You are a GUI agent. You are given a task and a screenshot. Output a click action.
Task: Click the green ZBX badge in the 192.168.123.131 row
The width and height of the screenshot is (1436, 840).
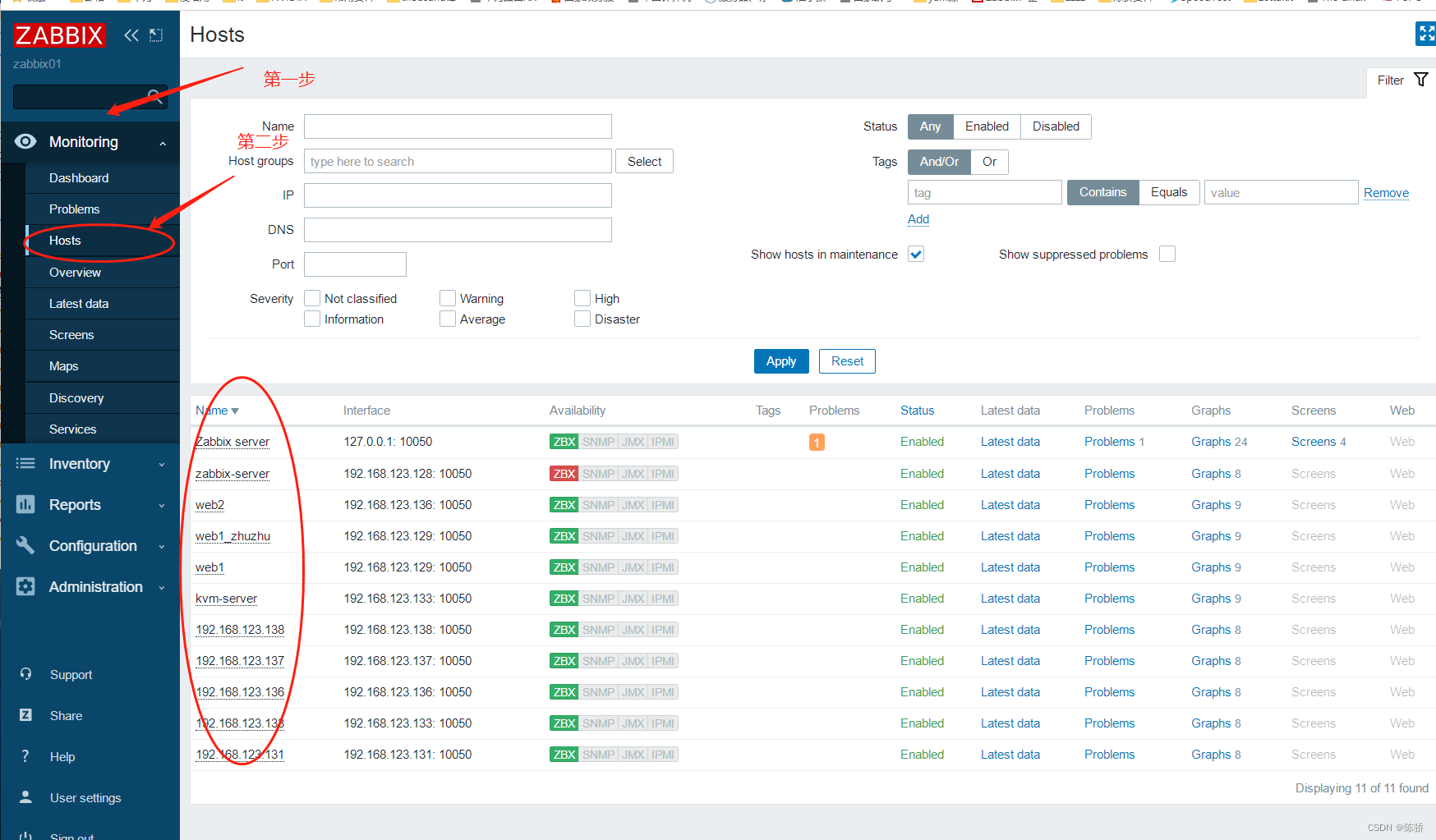564,755
